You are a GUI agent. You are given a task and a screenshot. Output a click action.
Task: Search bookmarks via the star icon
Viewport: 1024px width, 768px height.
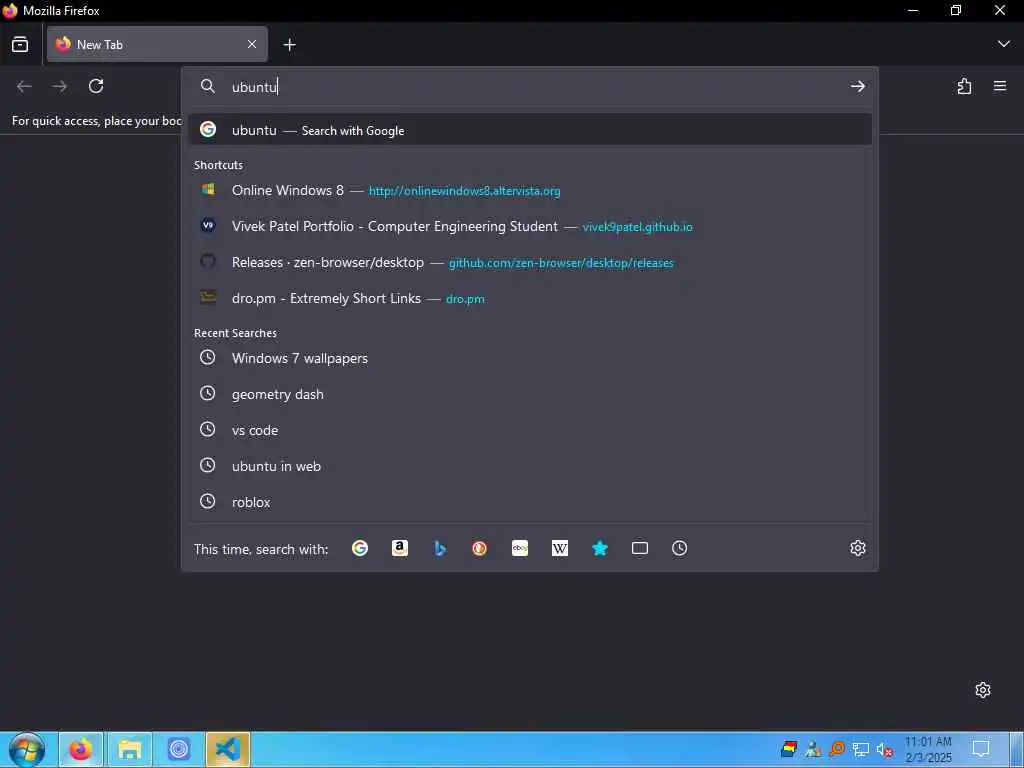(600, 548)
